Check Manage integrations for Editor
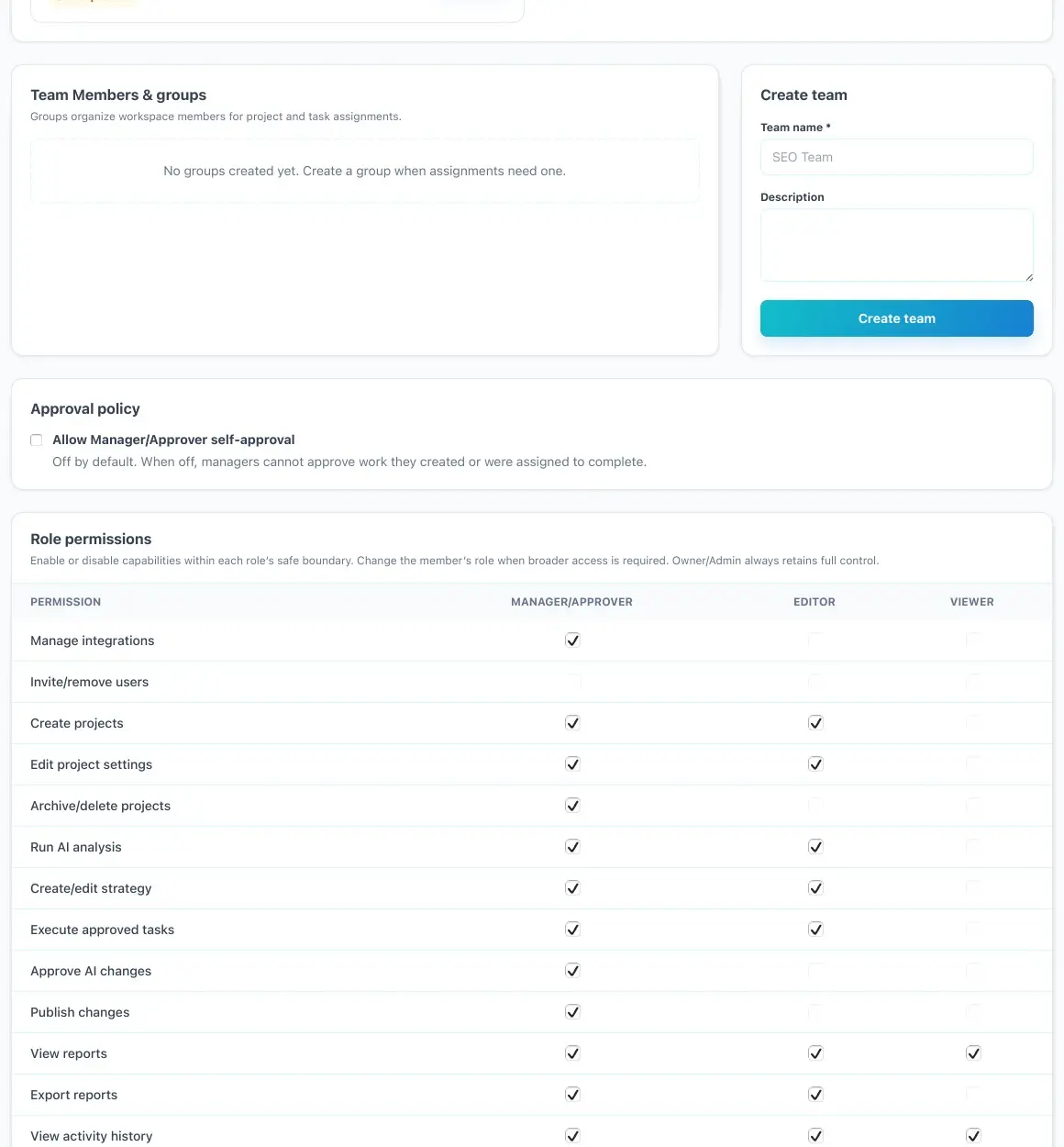 815,640
